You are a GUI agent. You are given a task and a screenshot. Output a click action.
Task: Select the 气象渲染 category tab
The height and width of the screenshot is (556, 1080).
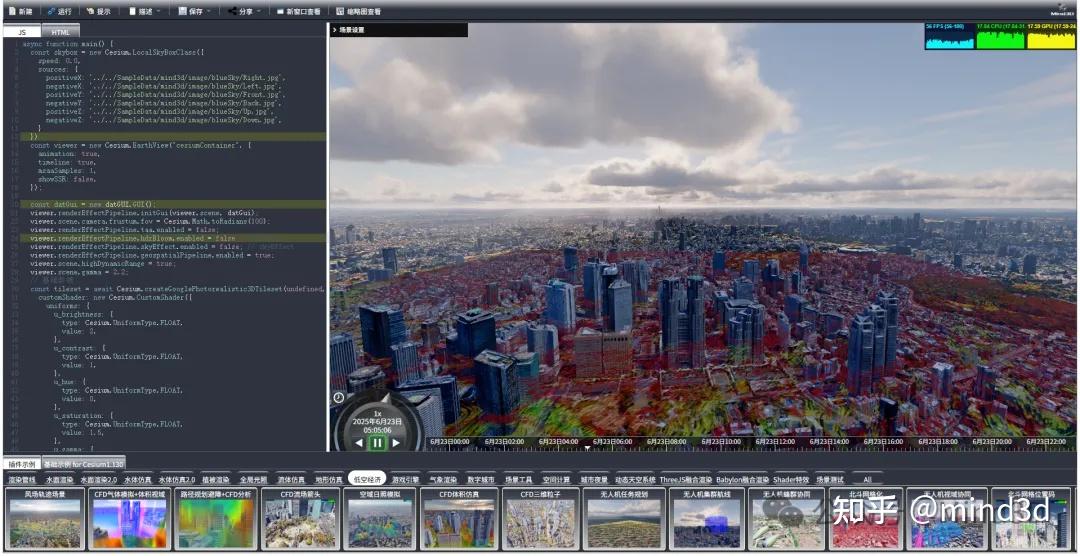443,480
